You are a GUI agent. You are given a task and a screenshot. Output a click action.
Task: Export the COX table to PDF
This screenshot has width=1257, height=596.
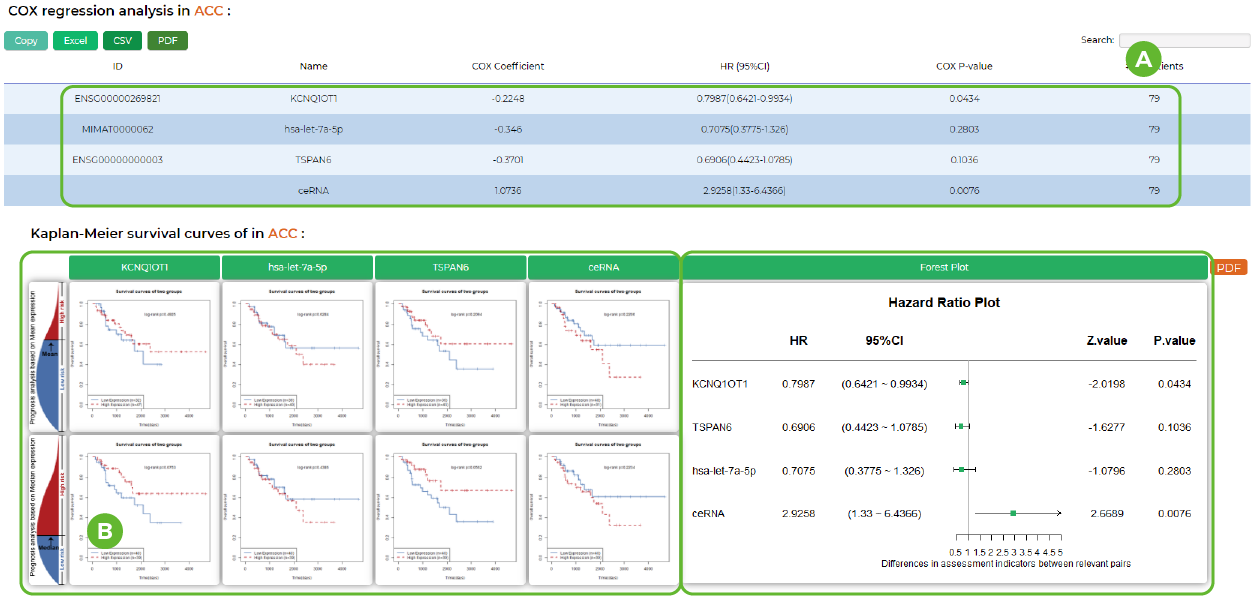(x=167, y=41)
